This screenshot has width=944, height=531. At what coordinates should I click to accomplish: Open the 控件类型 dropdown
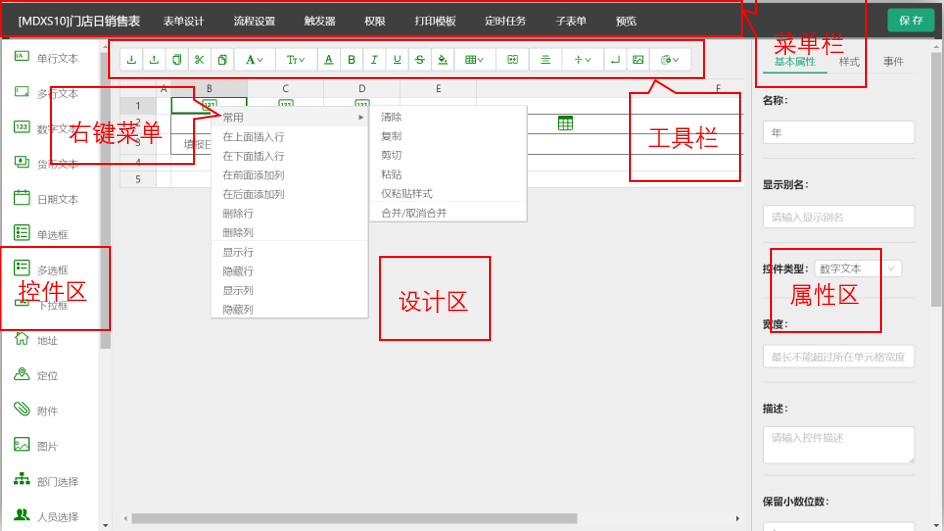coord(859,269)
